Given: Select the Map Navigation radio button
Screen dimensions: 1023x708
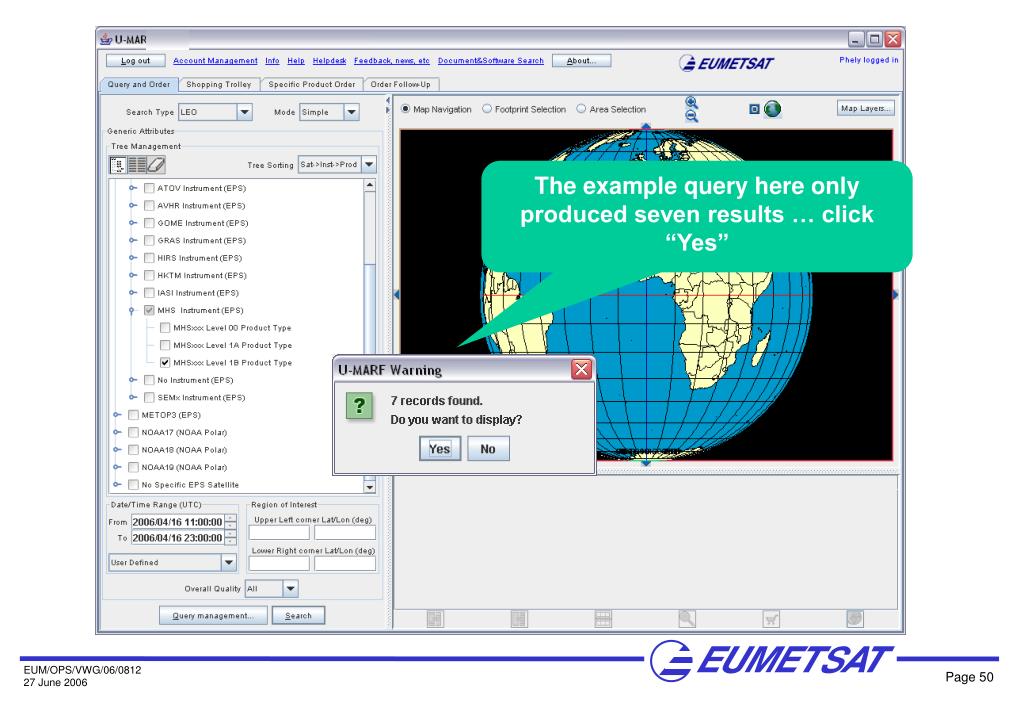Looking at the screenshot, I should click(x=405, y=109).
